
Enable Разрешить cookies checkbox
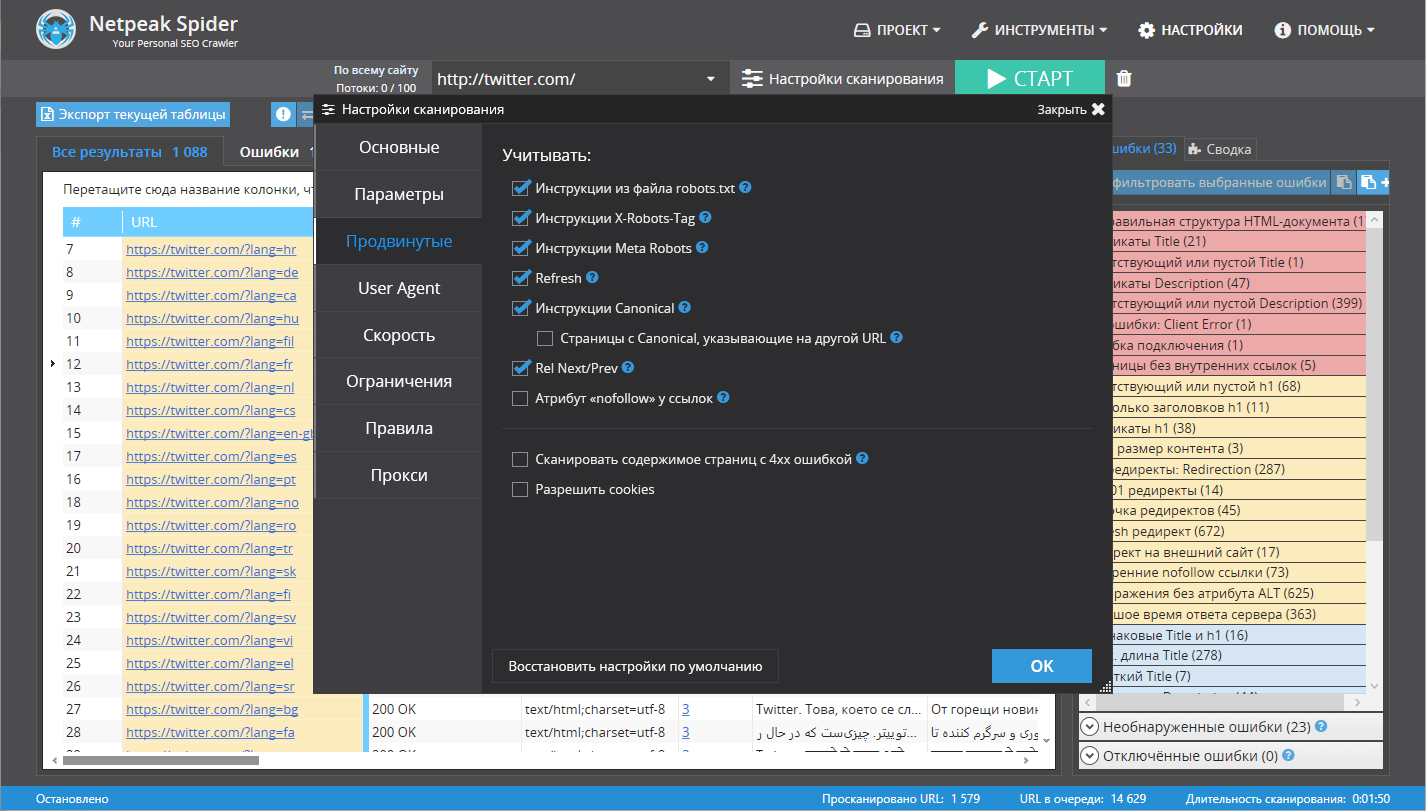pyautogui.click(x=520, y=489)
